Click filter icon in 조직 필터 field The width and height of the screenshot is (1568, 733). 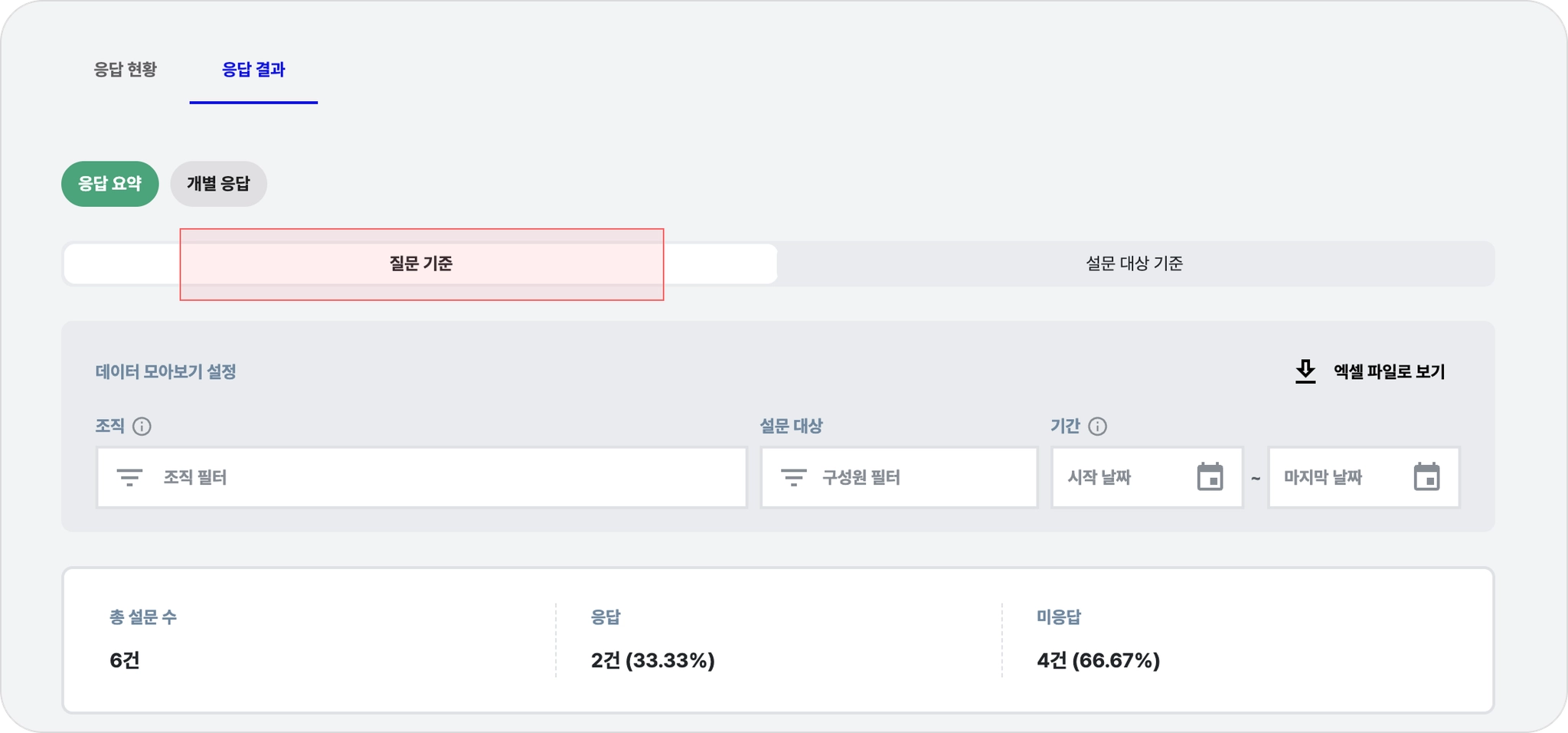[x=129, y=478]
